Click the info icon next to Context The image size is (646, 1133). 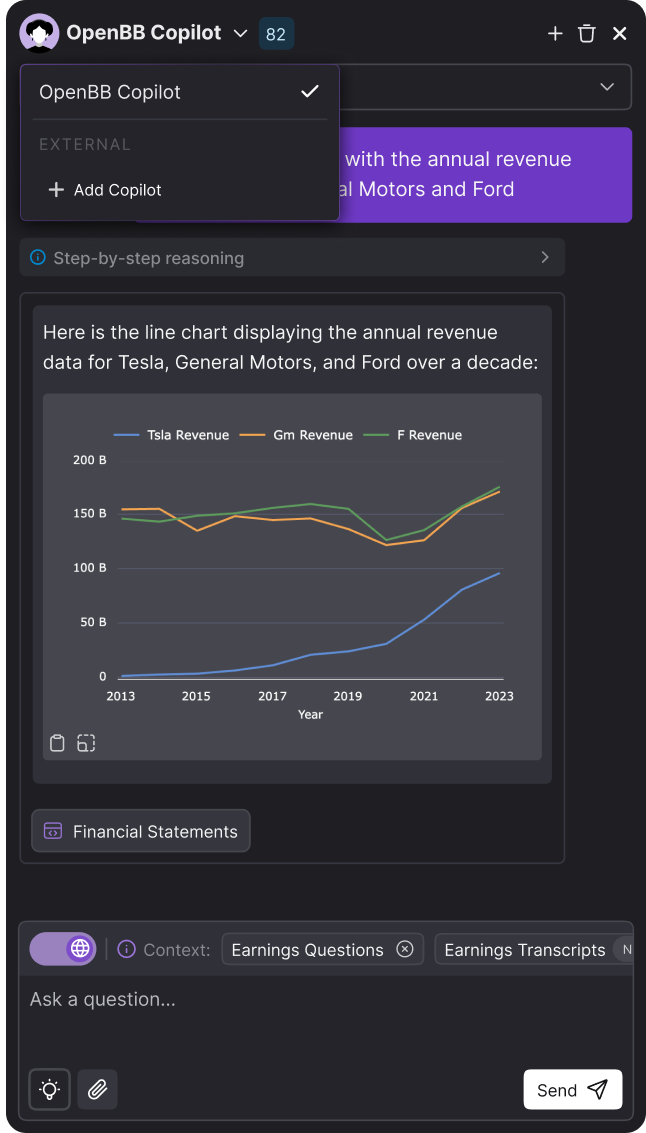pyautogui.click(x=126, y=949)
